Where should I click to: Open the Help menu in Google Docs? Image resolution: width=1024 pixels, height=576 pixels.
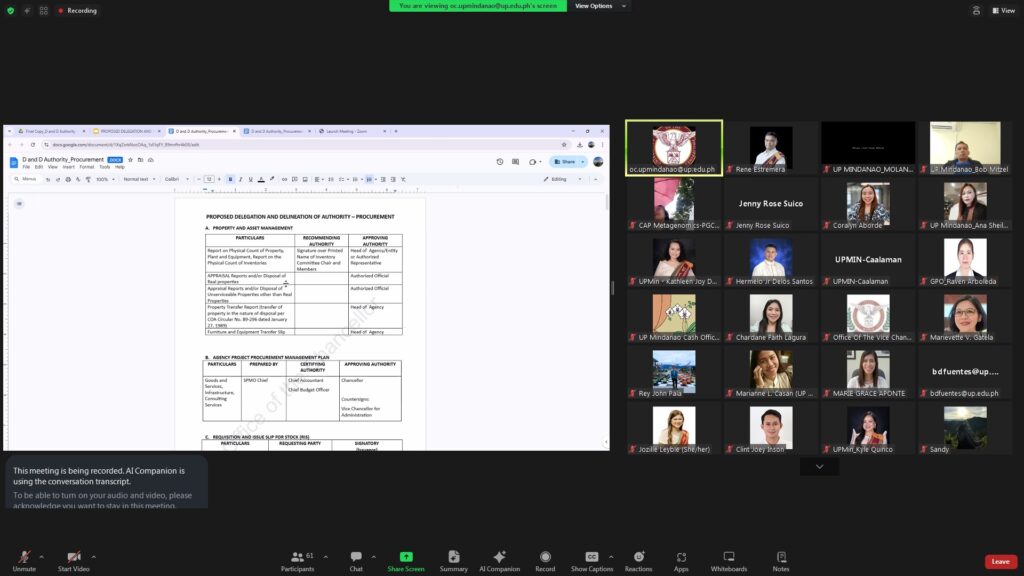(x=120, y=167)
